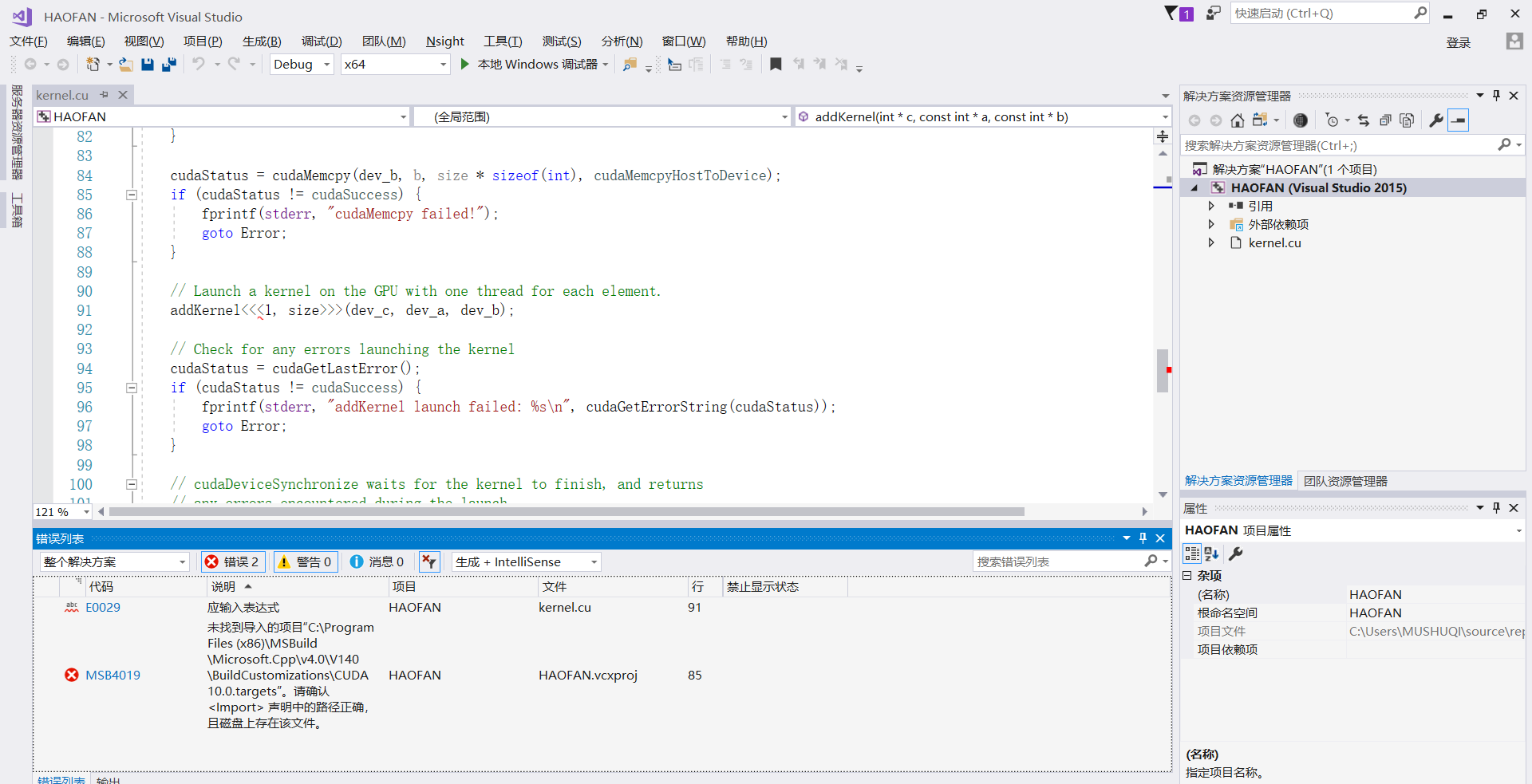Open the x64 platform dropdown

[x=396, y=65]
